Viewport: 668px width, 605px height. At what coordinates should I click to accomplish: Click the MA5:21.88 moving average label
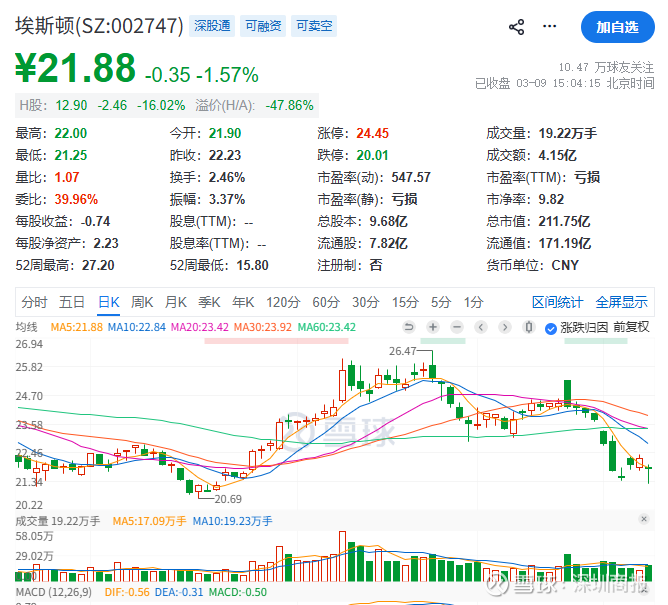(77, 327)
